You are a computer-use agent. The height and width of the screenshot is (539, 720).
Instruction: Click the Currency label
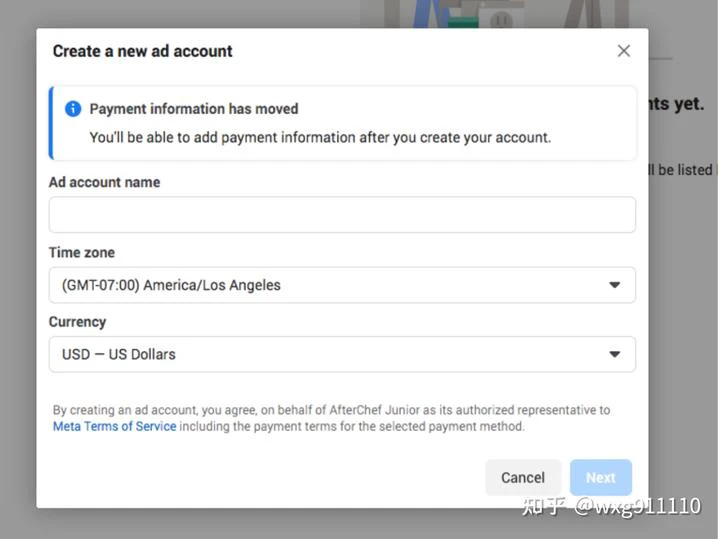(77, 322)
